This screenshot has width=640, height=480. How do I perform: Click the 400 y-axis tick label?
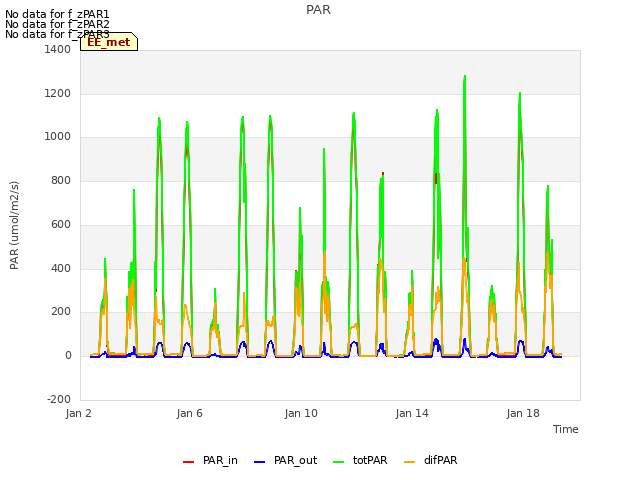pos(61,268)
